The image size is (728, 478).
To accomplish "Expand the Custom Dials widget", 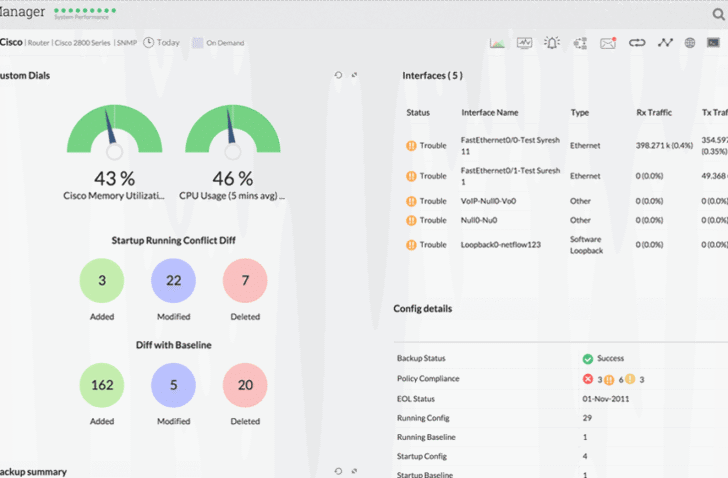I will (354, 75).
